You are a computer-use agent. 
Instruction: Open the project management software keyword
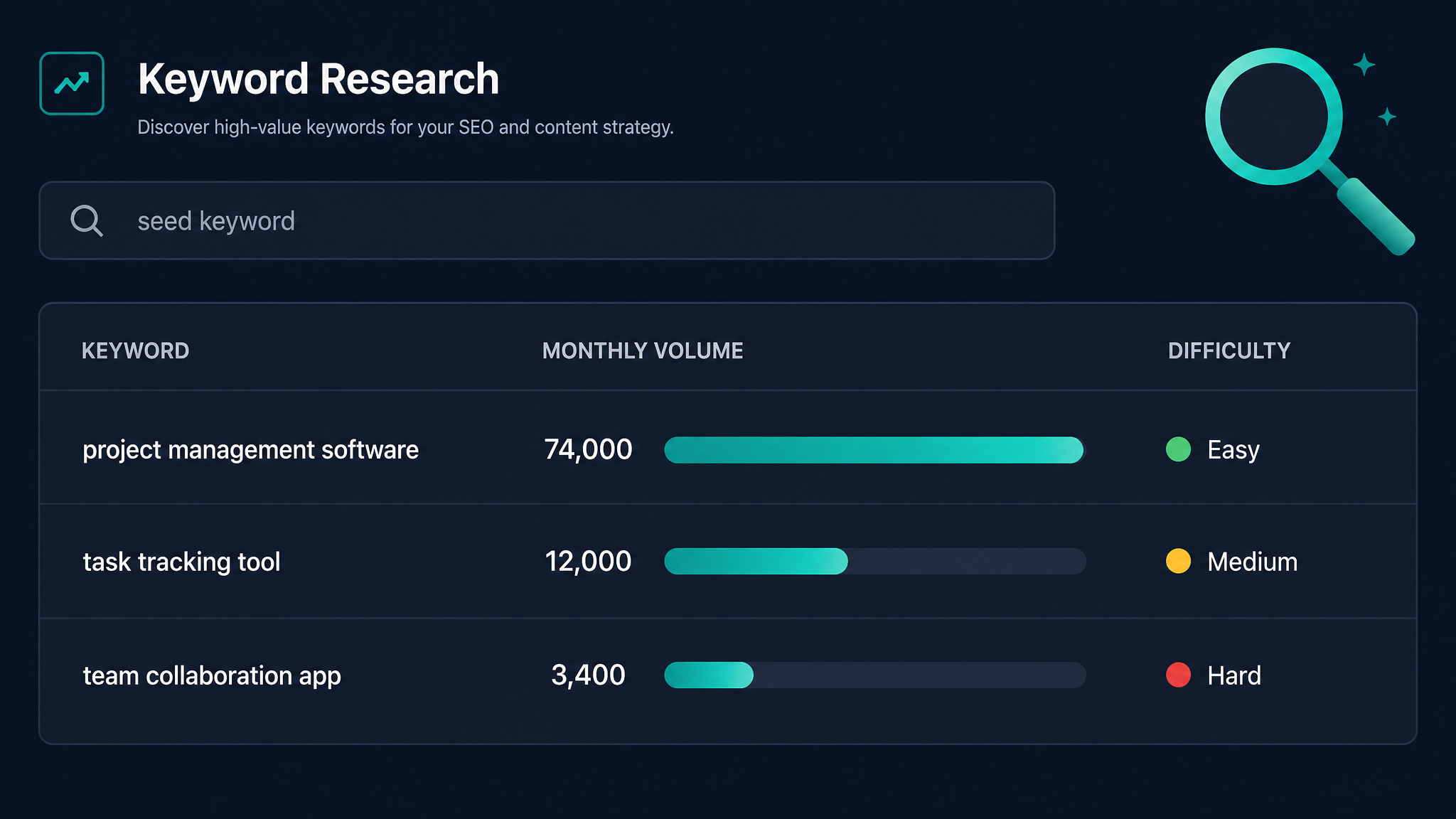(250, 450)
